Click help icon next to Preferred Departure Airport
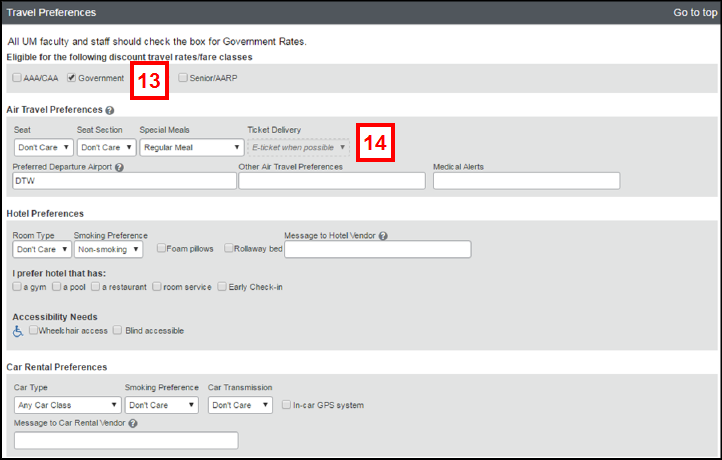 tap(119, 167)
